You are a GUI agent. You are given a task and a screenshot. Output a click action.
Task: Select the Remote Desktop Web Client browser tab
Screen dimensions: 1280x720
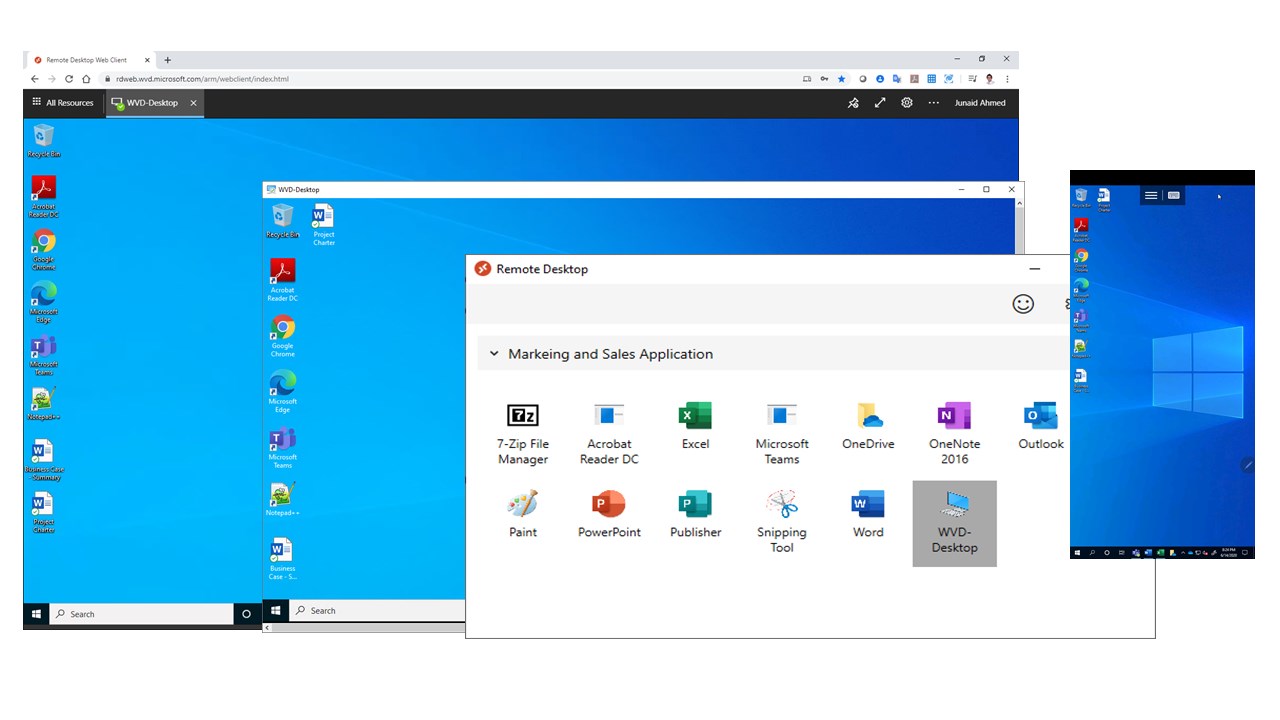90,60
